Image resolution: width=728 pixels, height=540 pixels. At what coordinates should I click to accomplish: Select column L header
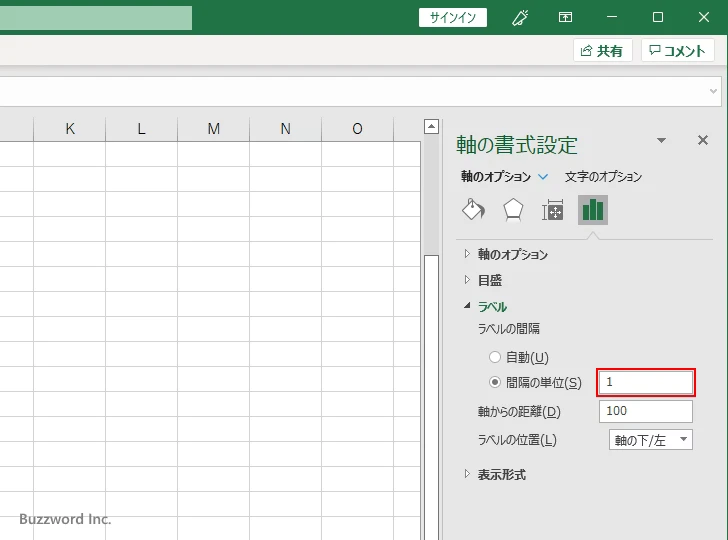142,129
